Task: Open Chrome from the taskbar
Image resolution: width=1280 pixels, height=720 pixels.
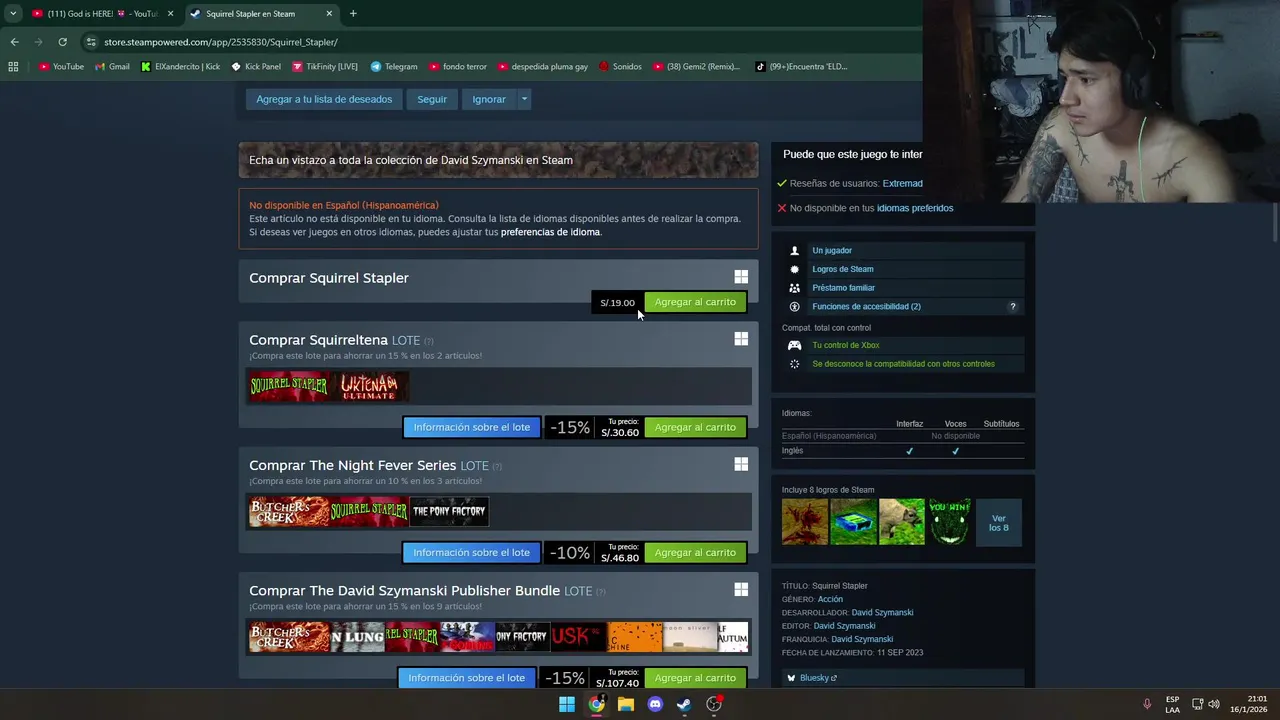Action: coord(596,704)
